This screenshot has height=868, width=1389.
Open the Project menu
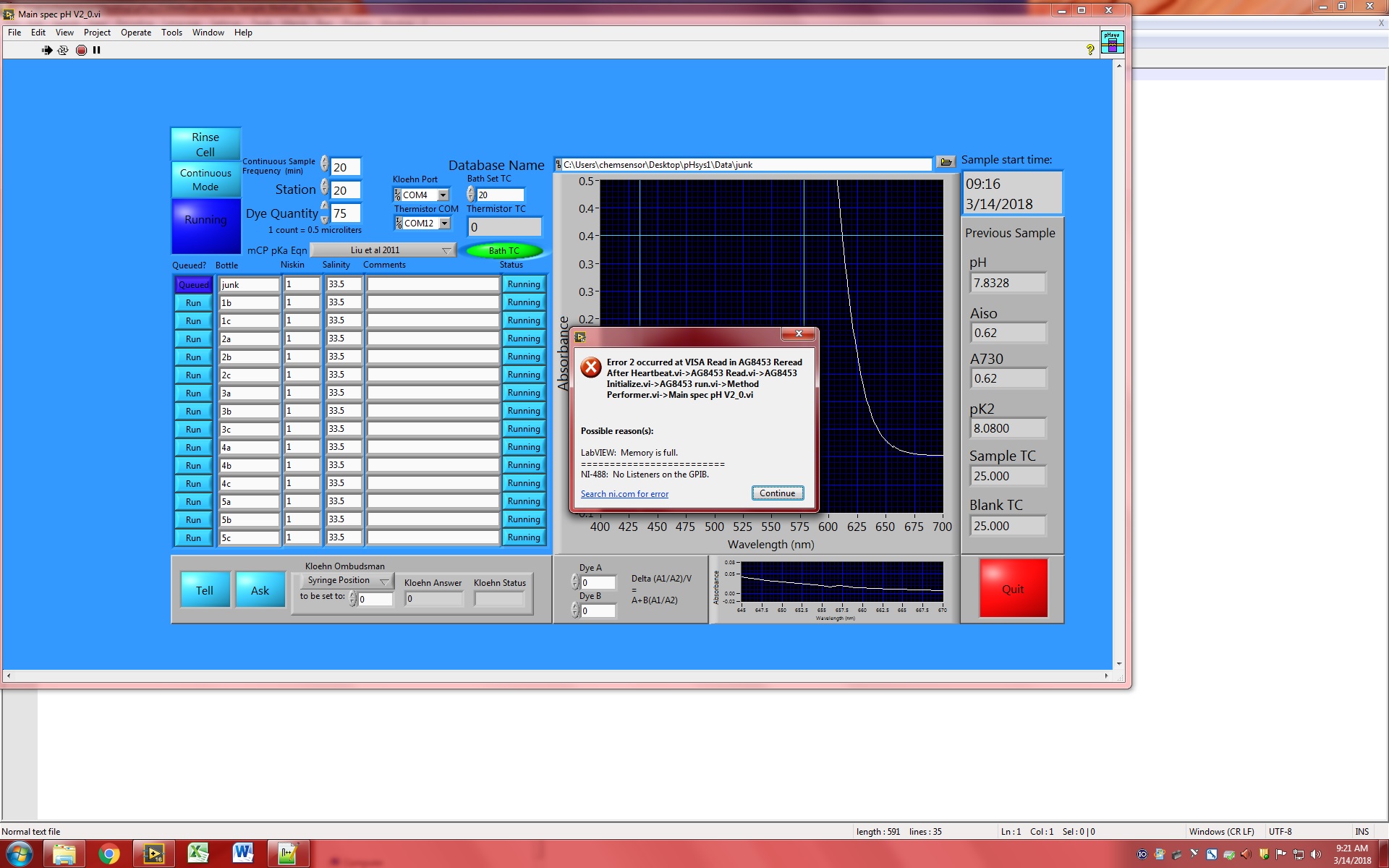click(97, 33)
